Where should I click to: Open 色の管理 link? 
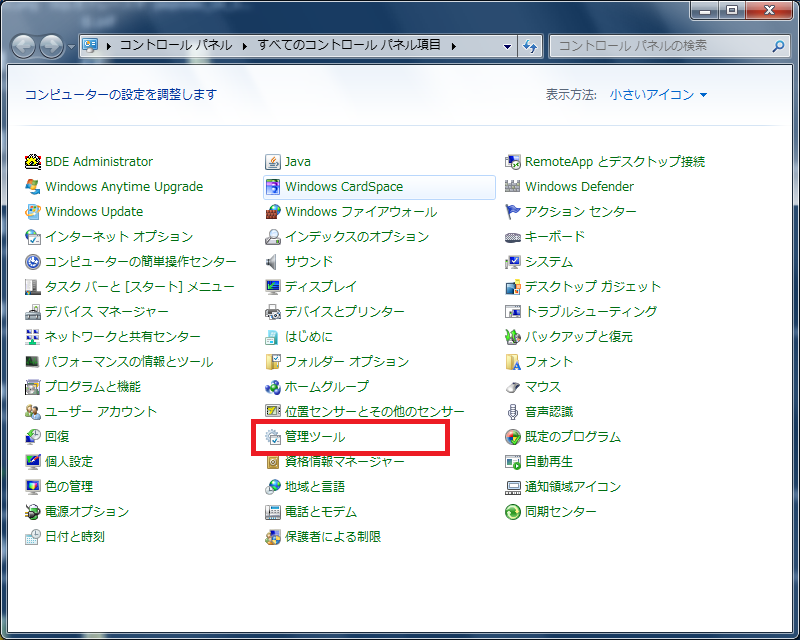click(x=69, y=487)
